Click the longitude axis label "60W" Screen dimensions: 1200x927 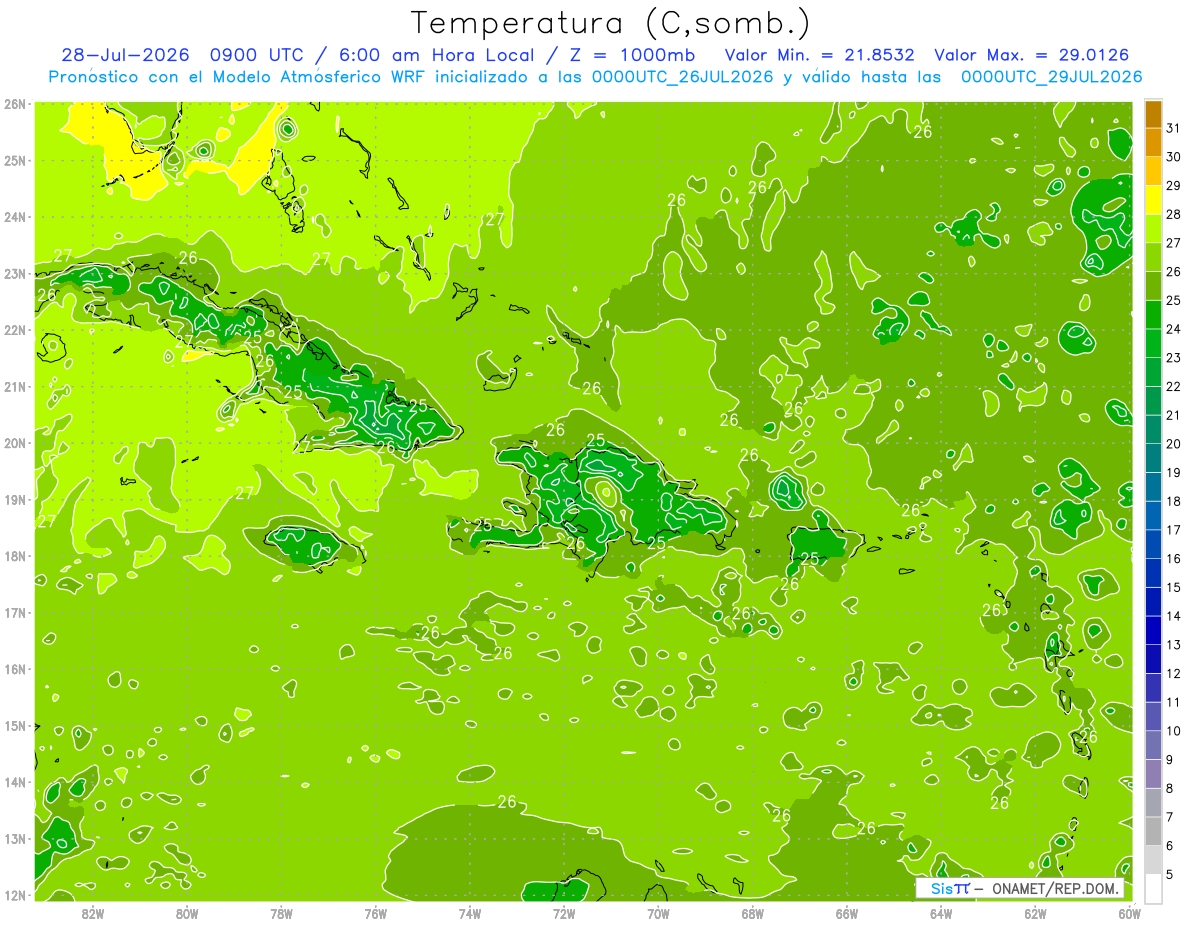pyautogui.click(x=1129, y=912)
